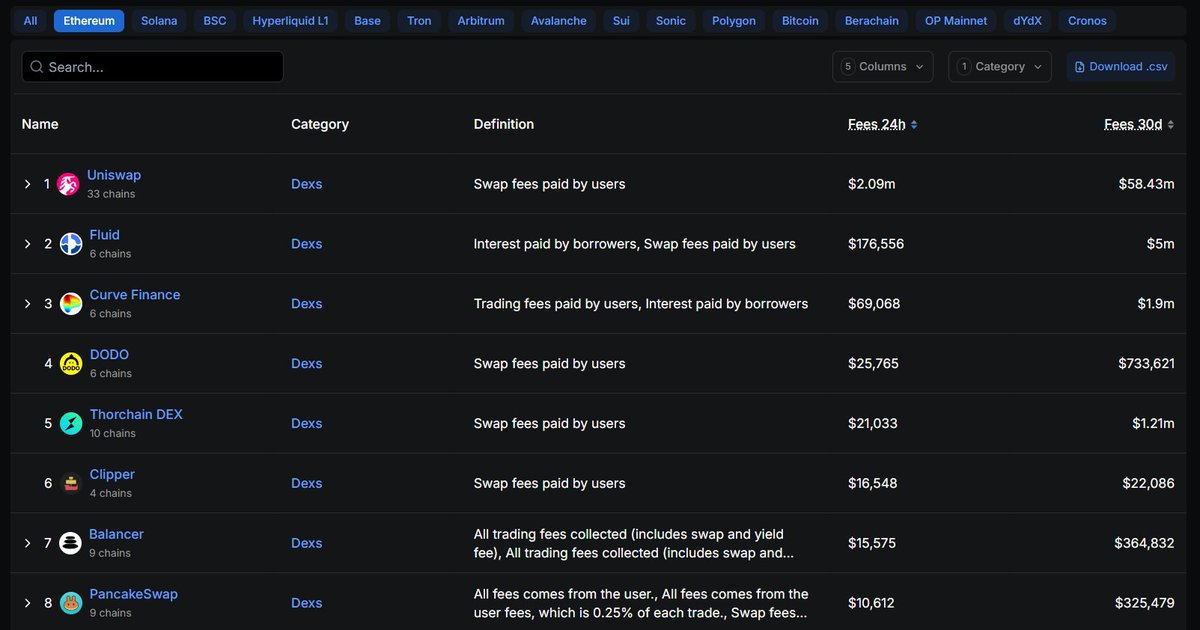Click the Balancer protocol logo icon
This screenshot has height=630, width=1200.
pyautogui.click(x=70, y=543)
